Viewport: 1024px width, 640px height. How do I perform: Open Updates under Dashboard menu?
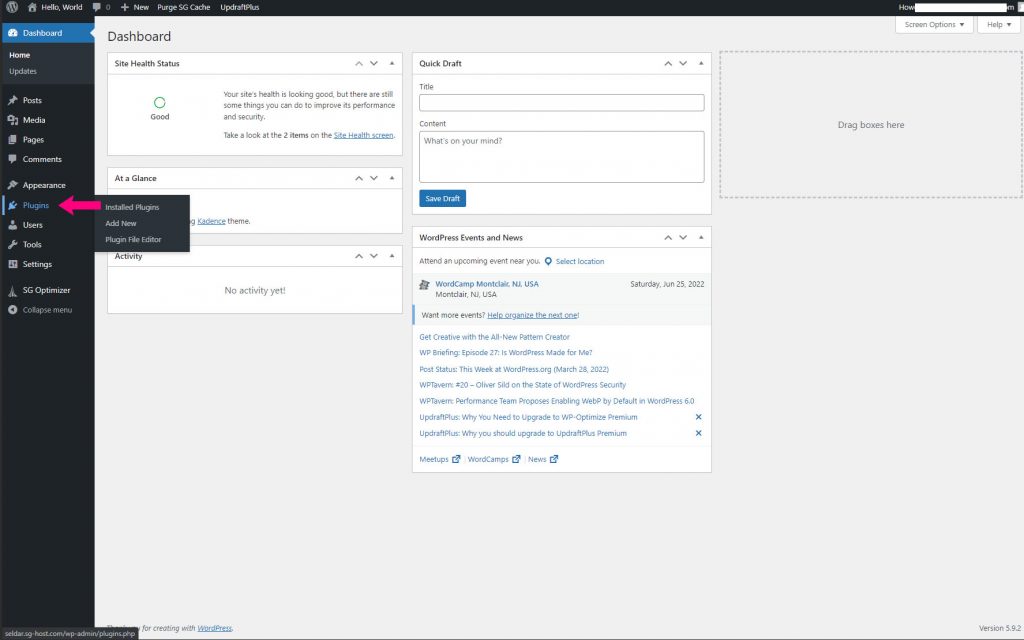pyautogui.click(x=23, y=71)
